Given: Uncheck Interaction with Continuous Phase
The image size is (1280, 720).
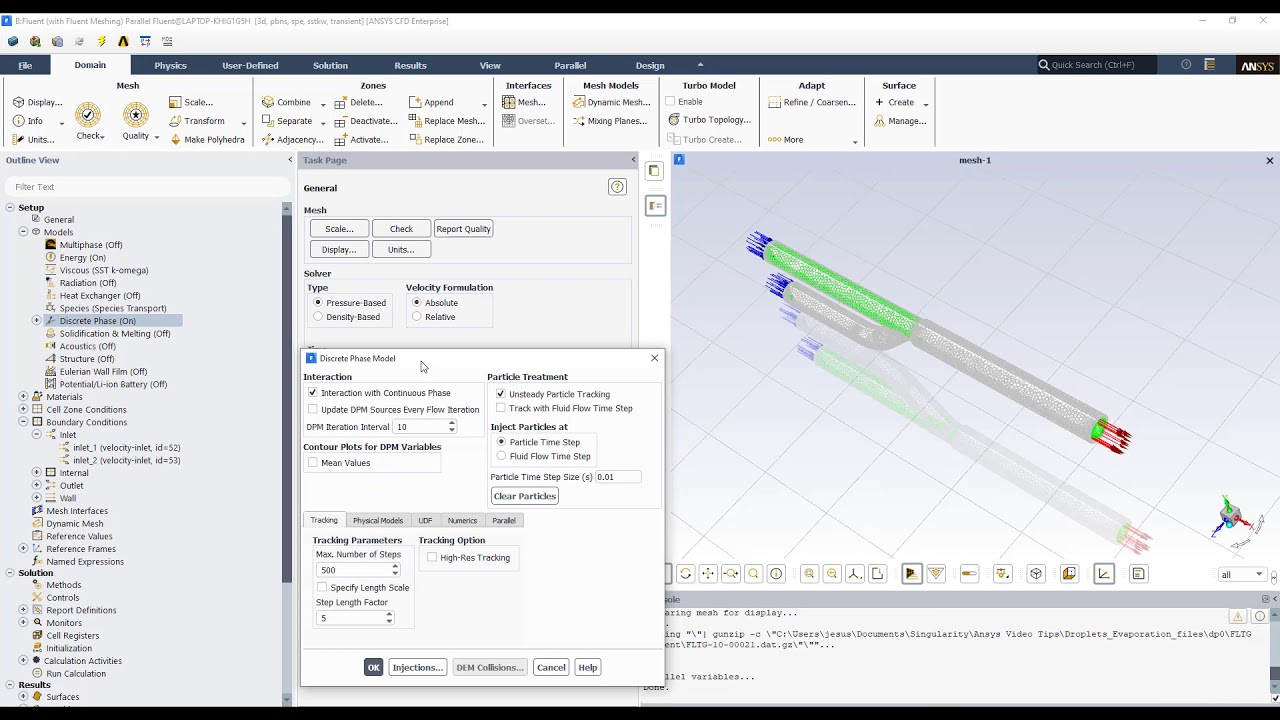Looking at the screenshot, I should [x=313, y=393].
